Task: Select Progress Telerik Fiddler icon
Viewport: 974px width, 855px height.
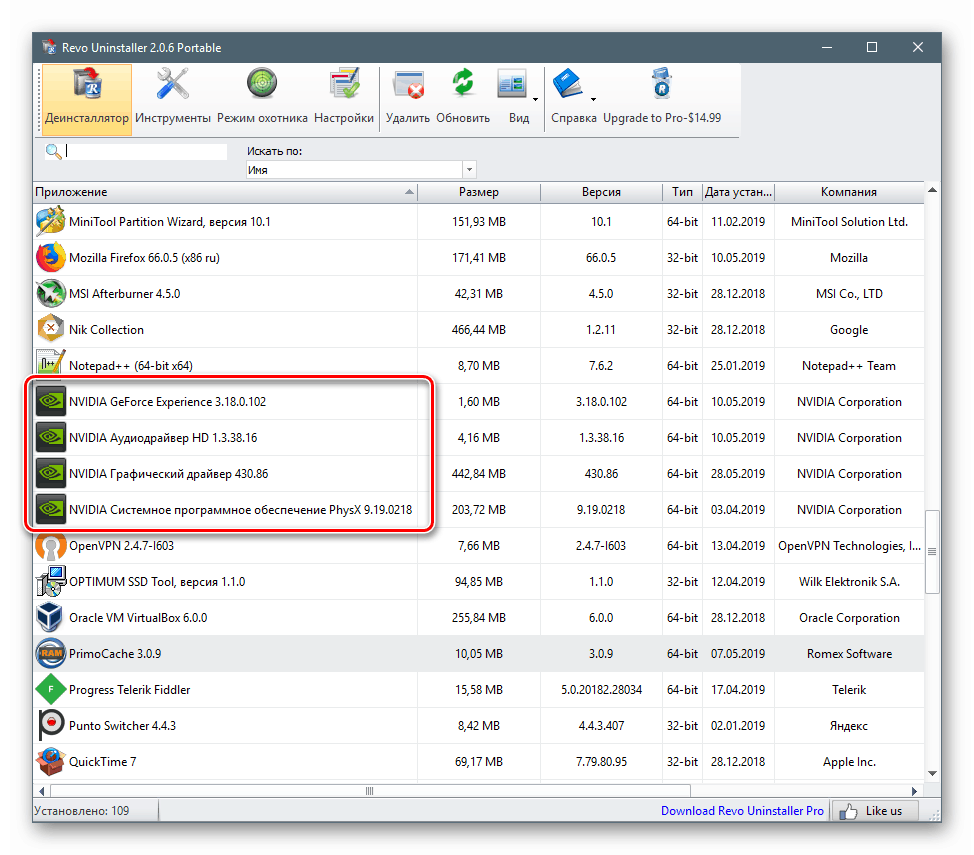Action: [50, 690]
